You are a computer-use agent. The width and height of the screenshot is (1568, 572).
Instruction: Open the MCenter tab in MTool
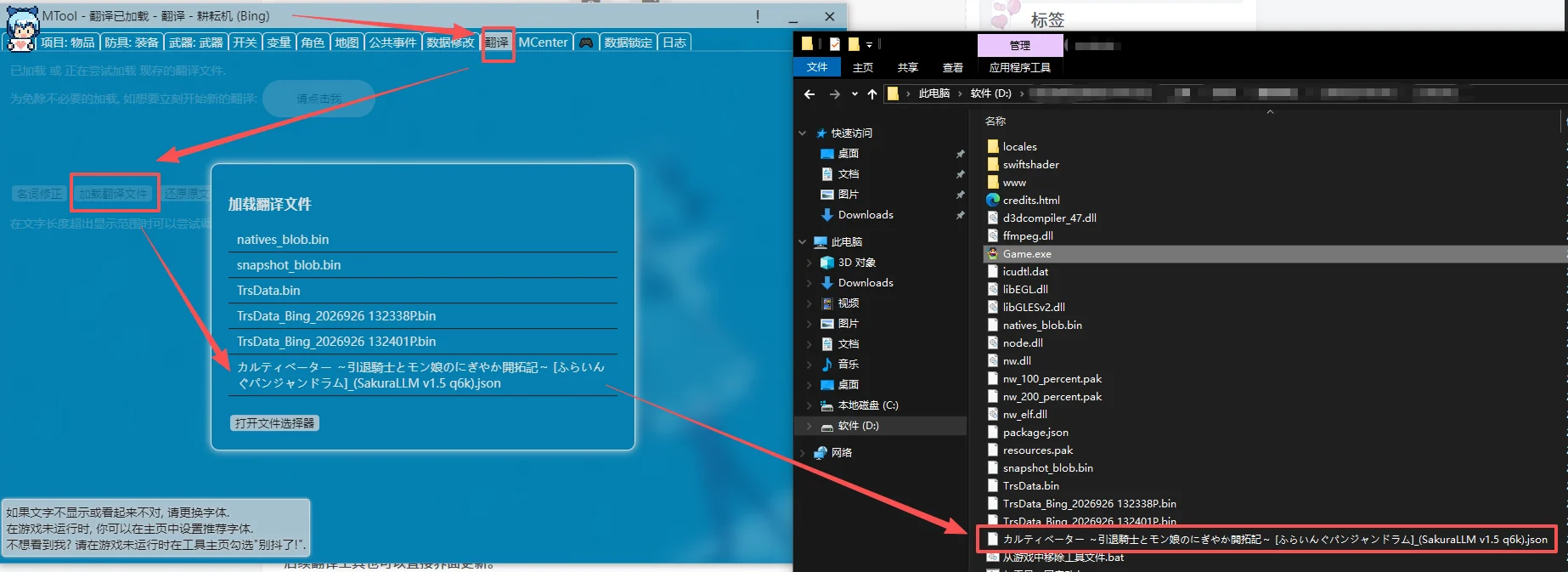(x=543, y=42)
